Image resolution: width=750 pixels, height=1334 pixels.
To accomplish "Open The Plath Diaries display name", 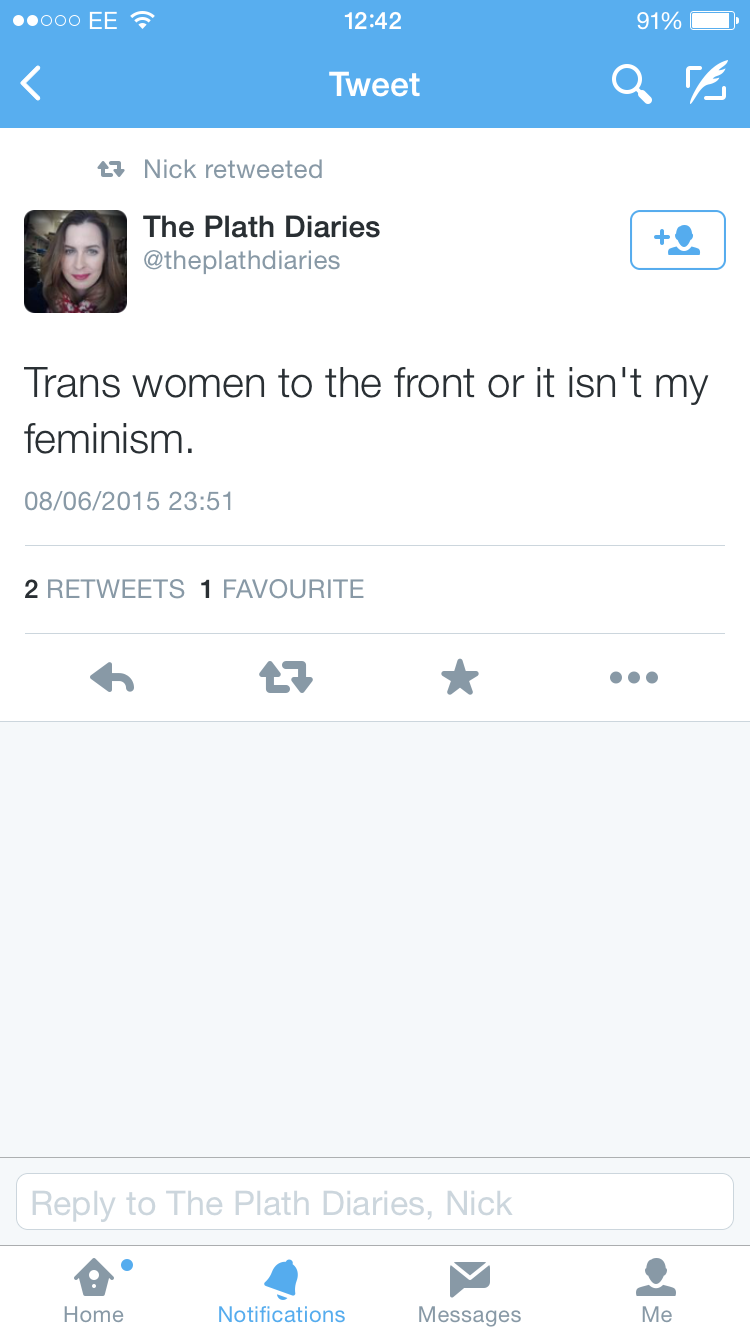I will (261, 227).
